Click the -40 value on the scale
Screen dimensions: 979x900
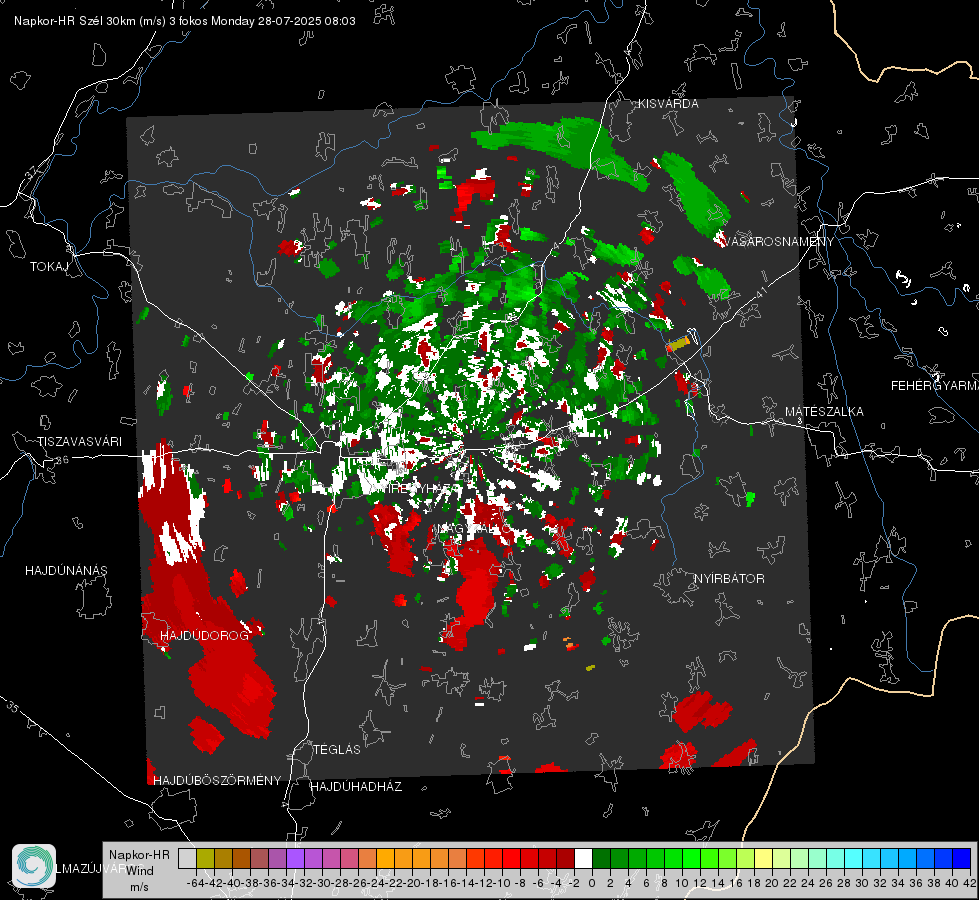231,883
